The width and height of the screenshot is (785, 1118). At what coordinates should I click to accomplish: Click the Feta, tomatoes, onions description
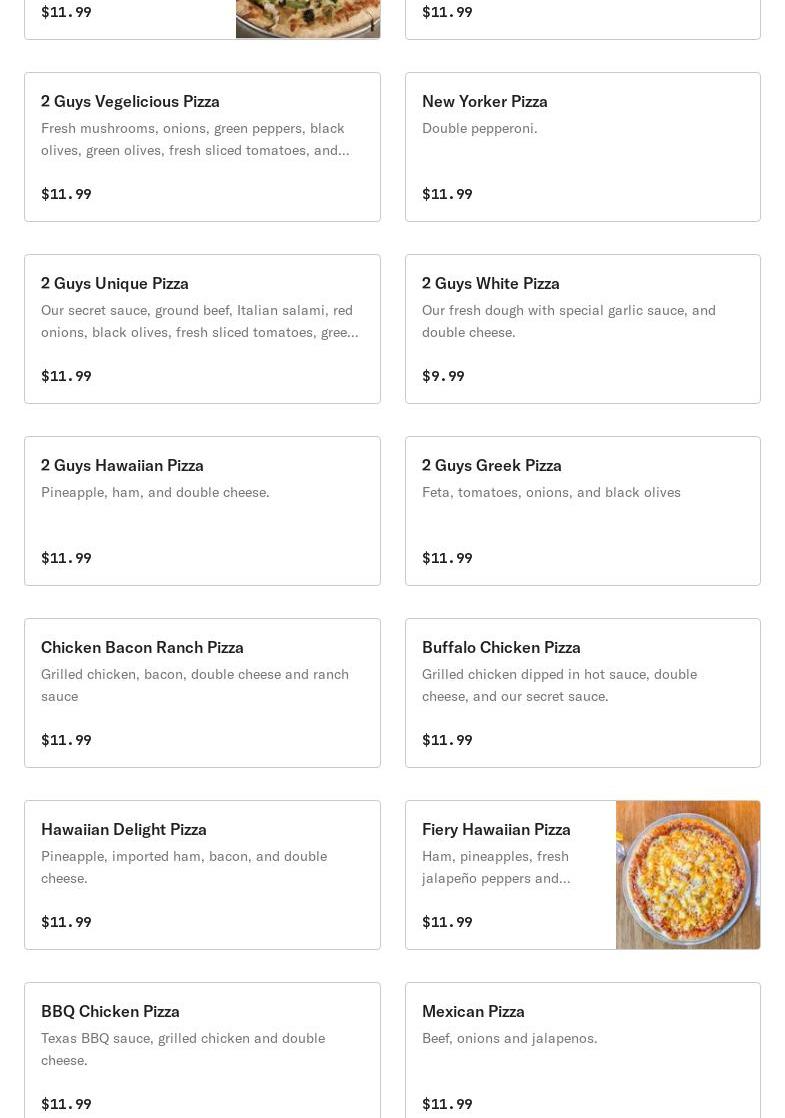point(551,492)
